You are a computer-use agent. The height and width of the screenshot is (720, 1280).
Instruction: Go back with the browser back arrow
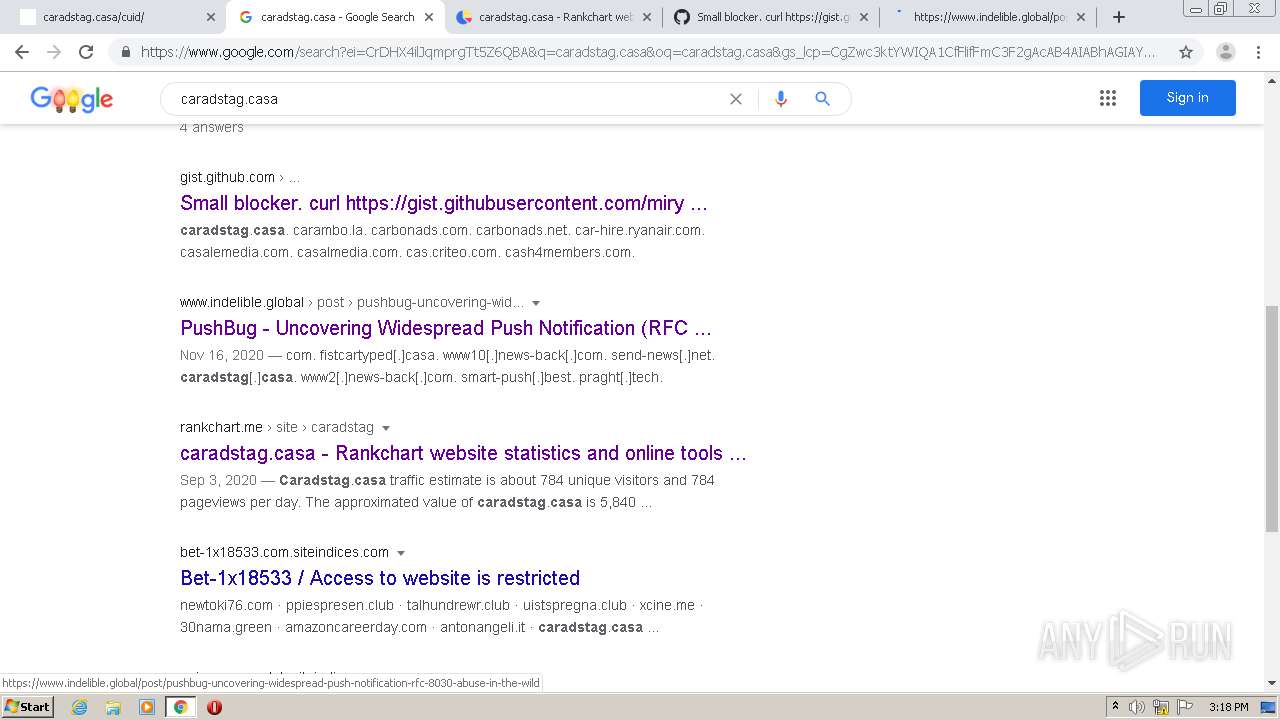22,52
